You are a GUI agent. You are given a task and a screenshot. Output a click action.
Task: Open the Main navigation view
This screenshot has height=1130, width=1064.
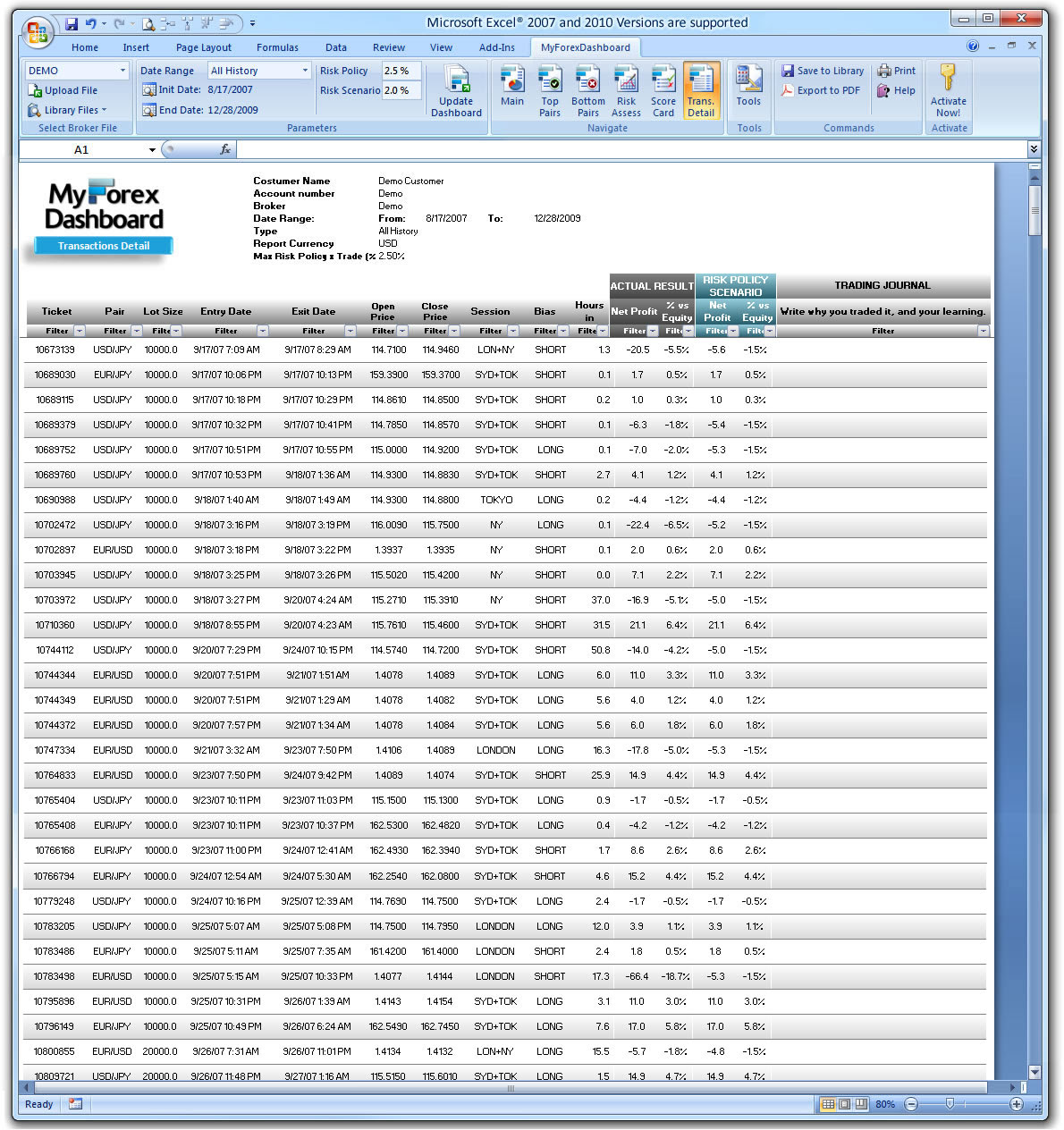click(512, 86)
